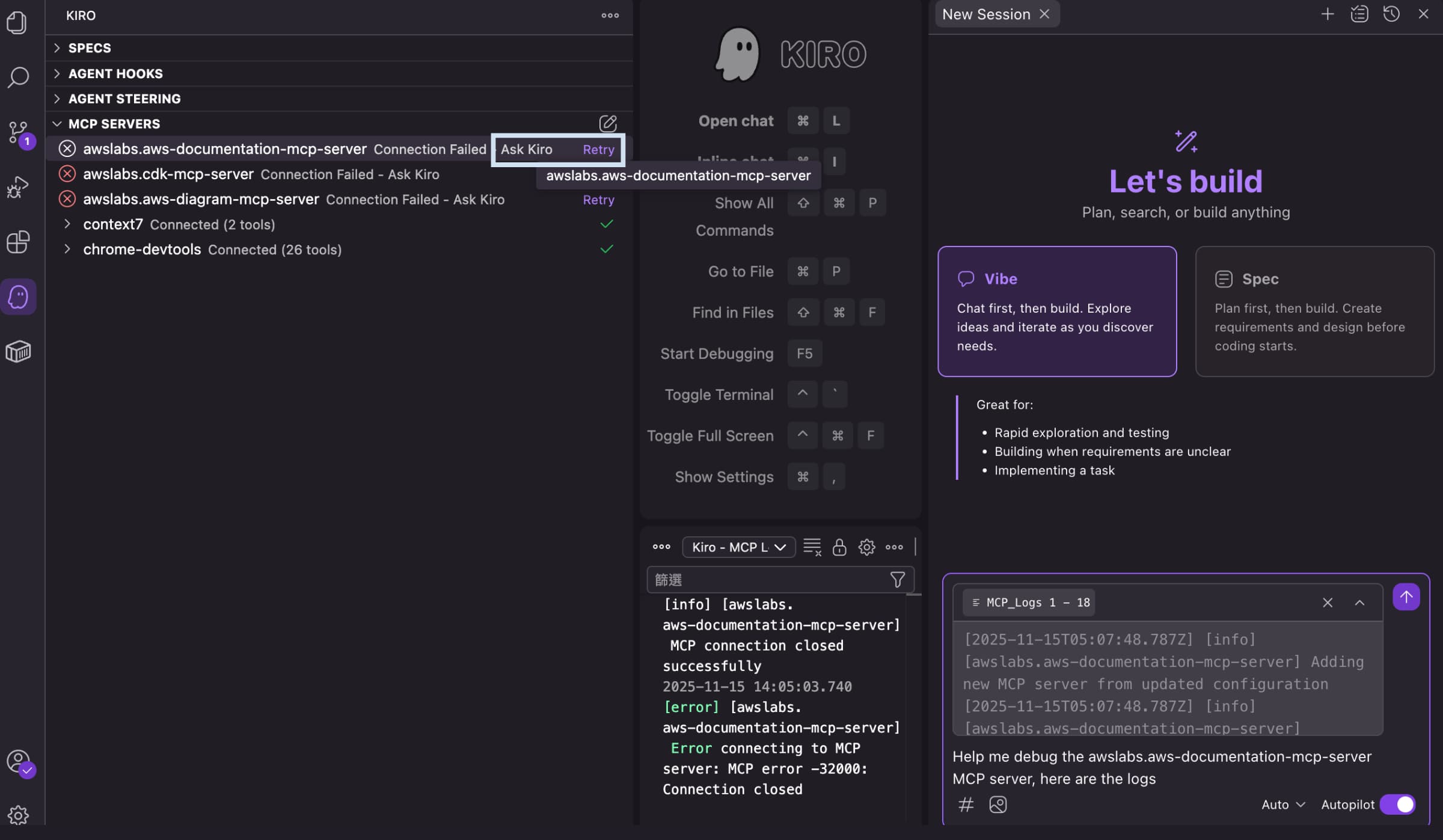The image size is (1443, 840).
Task: Toggle scroll lock in the output panel
Action: pos(839,547)
